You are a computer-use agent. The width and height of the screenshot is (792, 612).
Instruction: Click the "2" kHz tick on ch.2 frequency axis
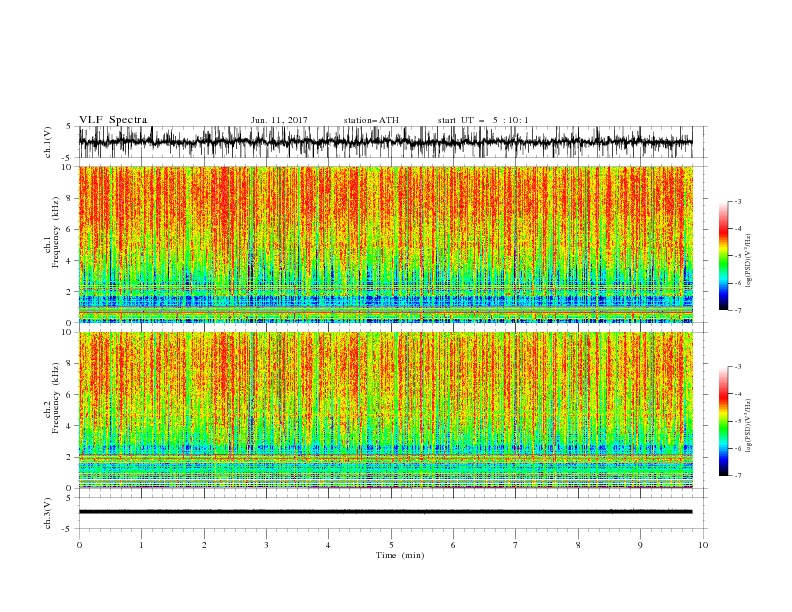(x=69, y=456)
